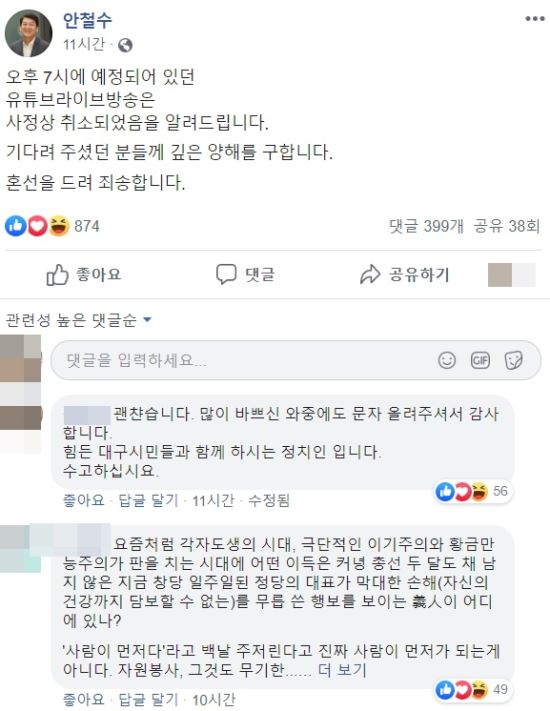Click 답글 달기 on the first comment
The width and height of the screenshot is (550, 711).
[x=148, y=501]
